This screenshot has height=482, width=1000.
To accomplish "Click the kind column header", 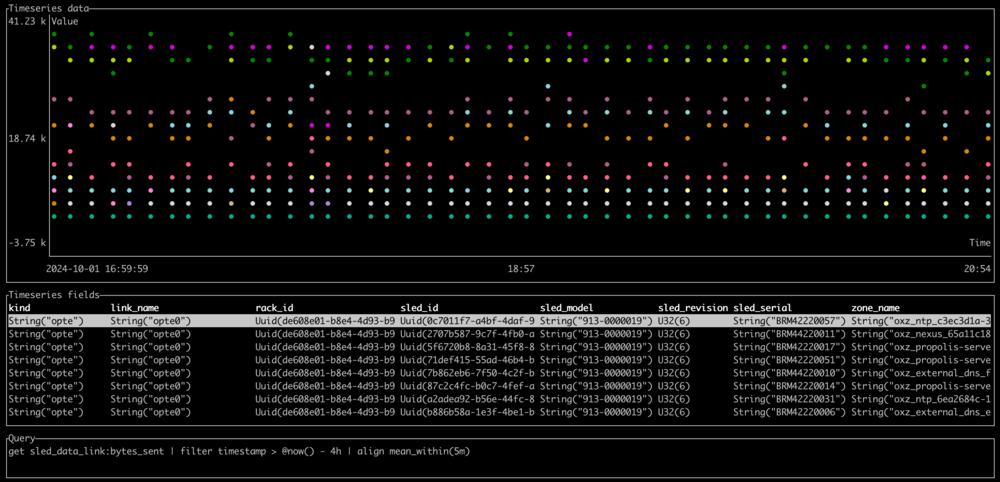I will 20,308.
